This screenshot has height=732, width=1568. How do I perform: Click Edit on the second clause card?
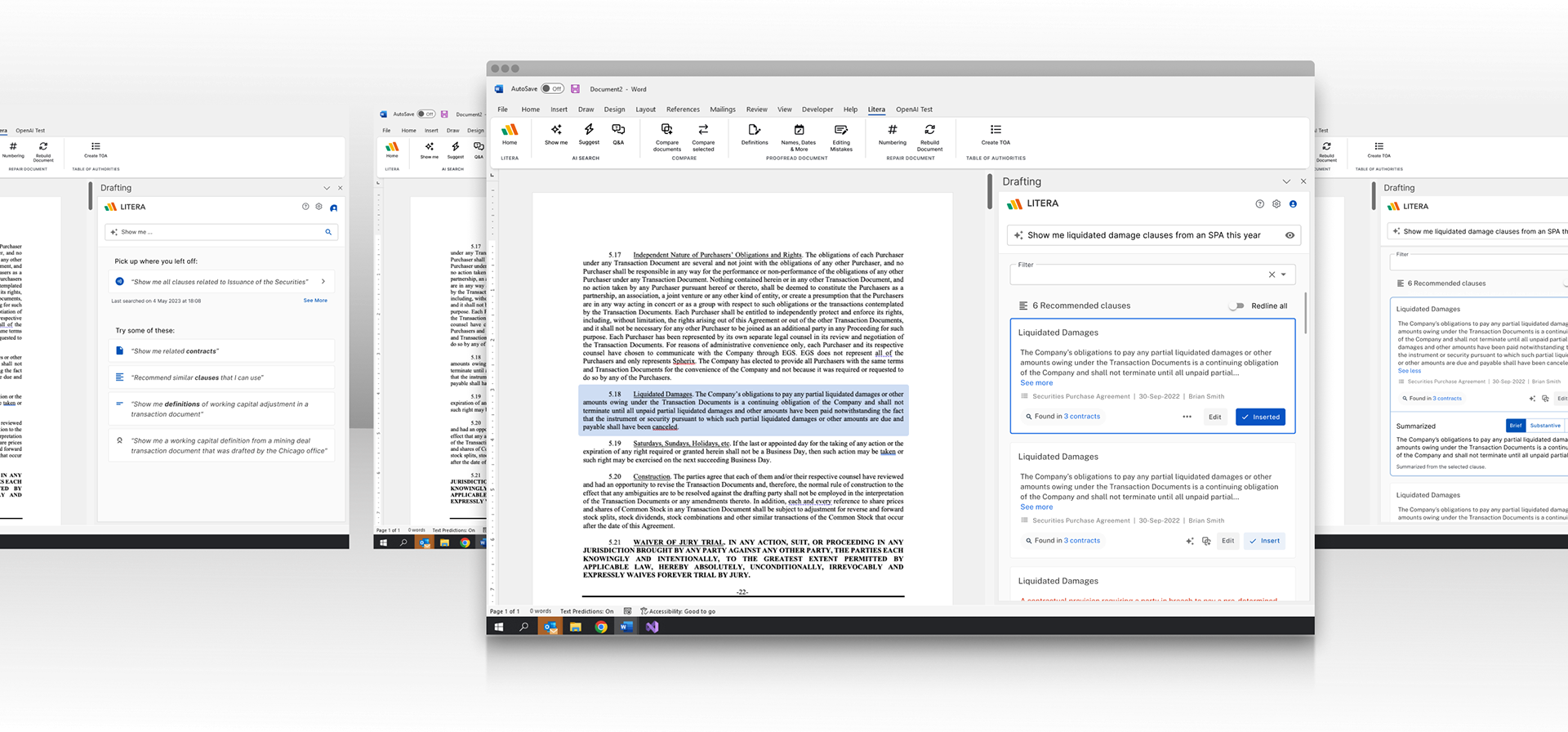click(x=1227, y=541)
